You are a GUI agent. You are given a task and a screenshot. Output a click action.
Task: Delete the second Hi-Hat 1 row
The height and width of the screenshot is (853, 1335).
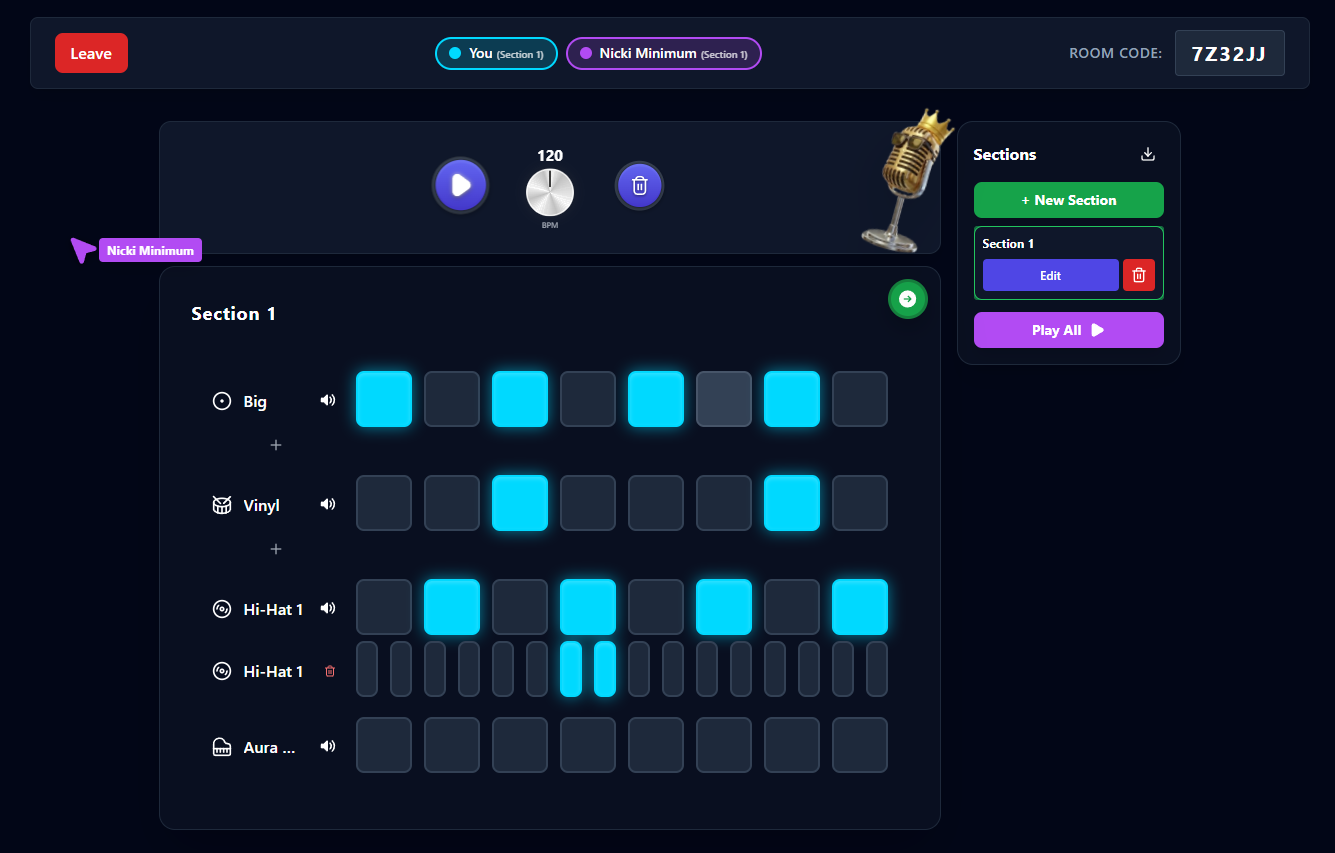coord(330,671)
